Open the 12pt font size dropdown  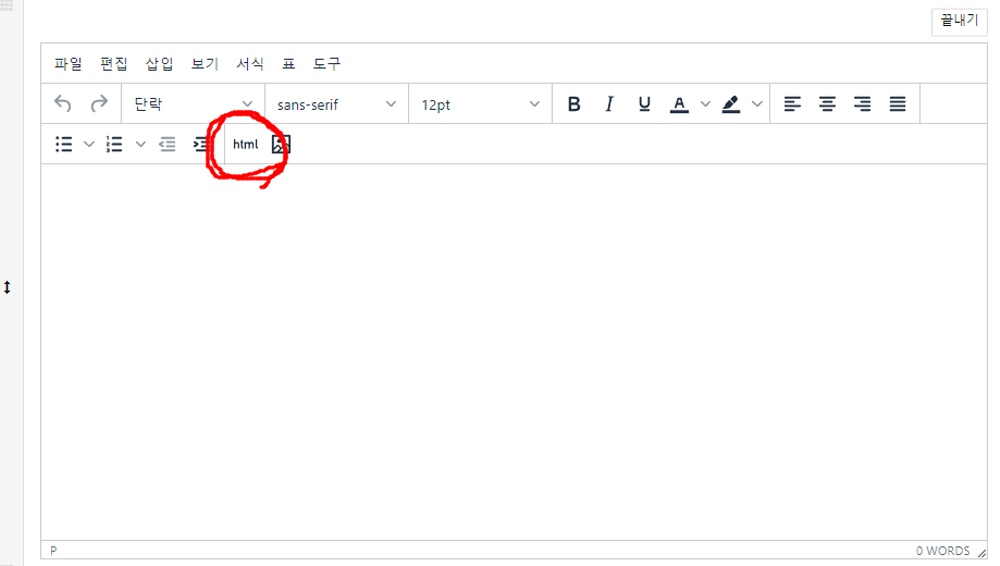click(480, 104)
